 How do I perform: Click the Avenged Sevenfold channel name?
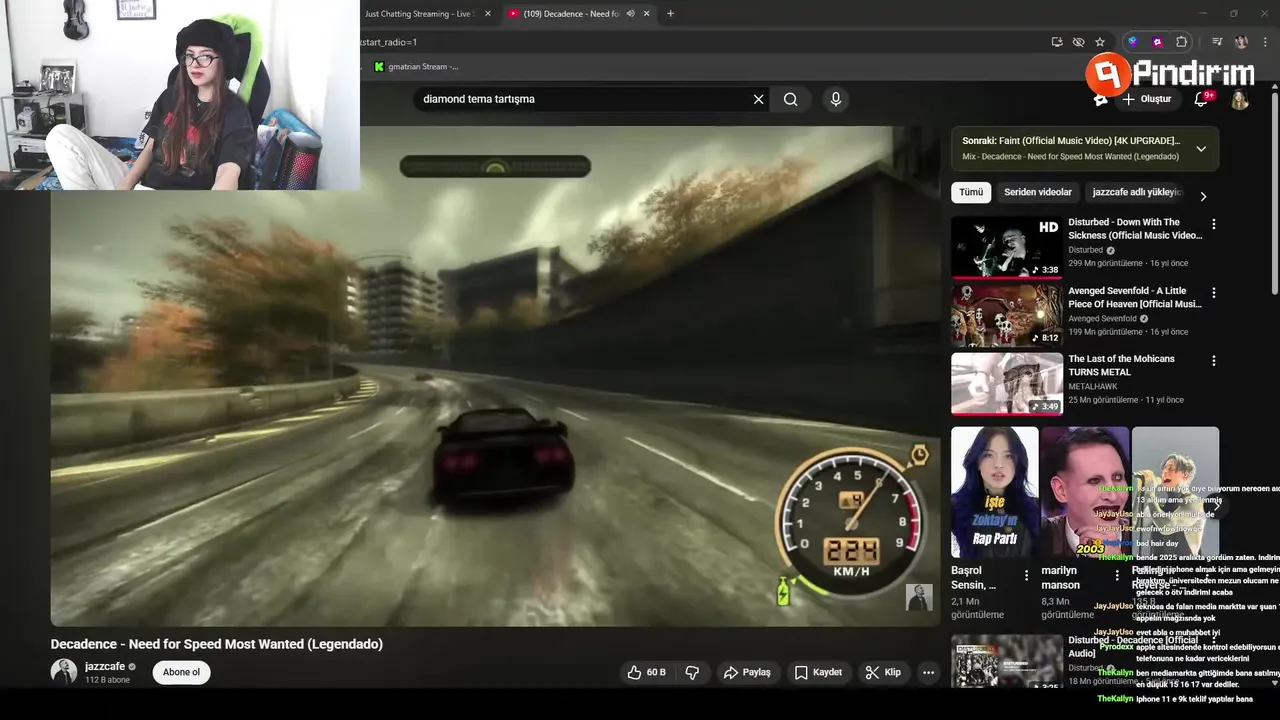coord(1102,318)
